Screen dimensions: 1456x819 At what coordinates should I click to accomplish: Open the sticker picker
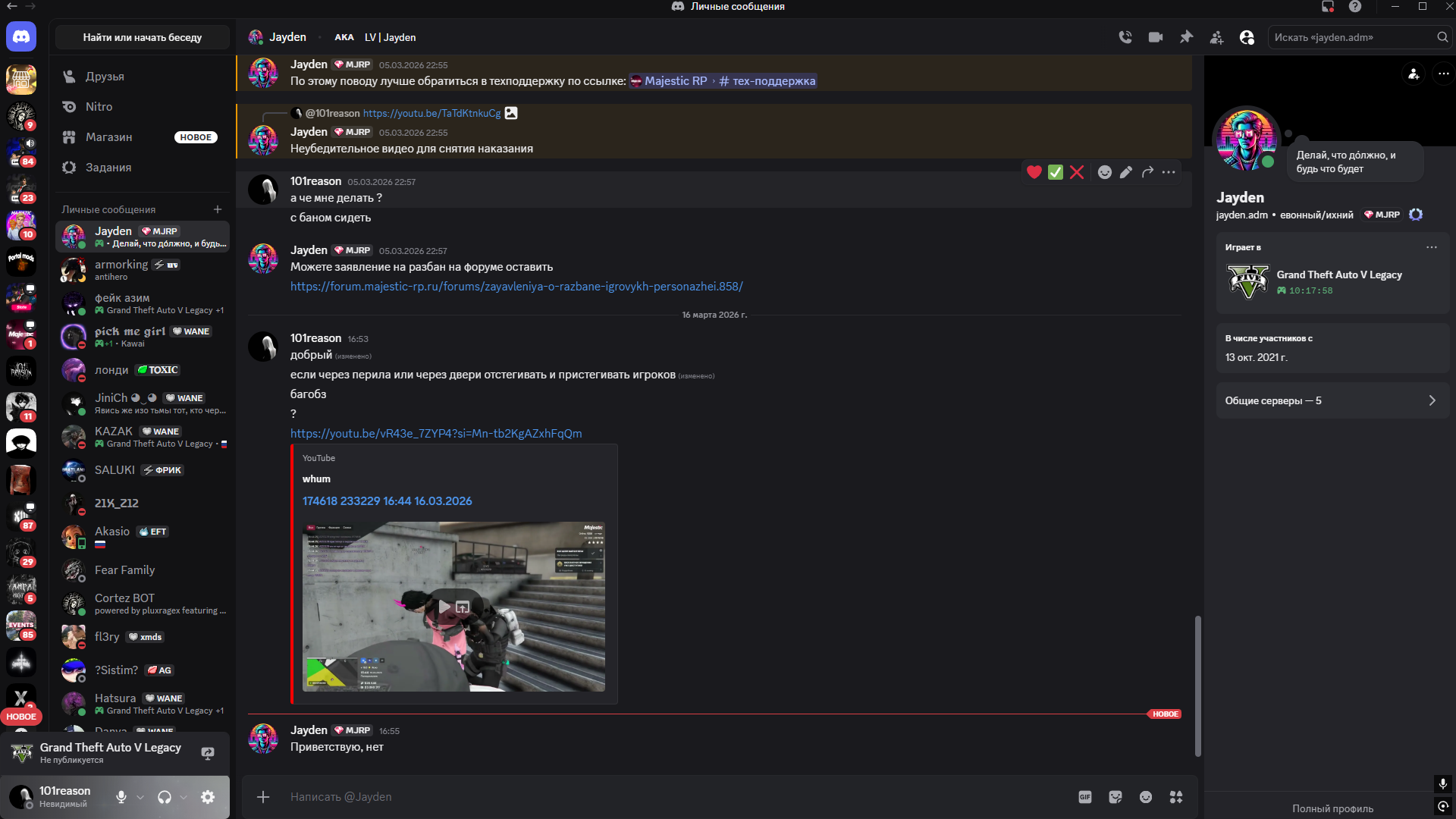[1116, 797]
